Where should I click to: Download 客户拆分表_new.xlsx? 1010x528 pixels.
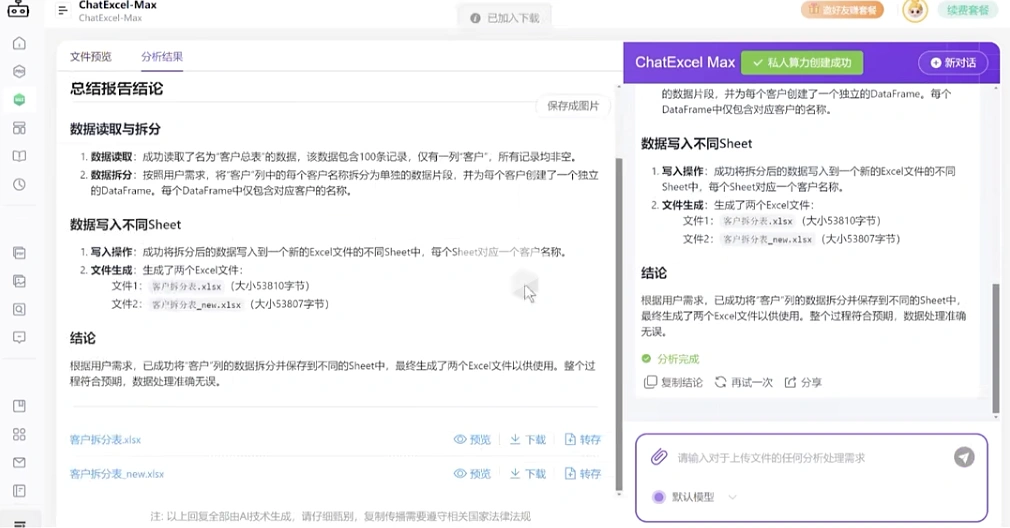[528, 473]
